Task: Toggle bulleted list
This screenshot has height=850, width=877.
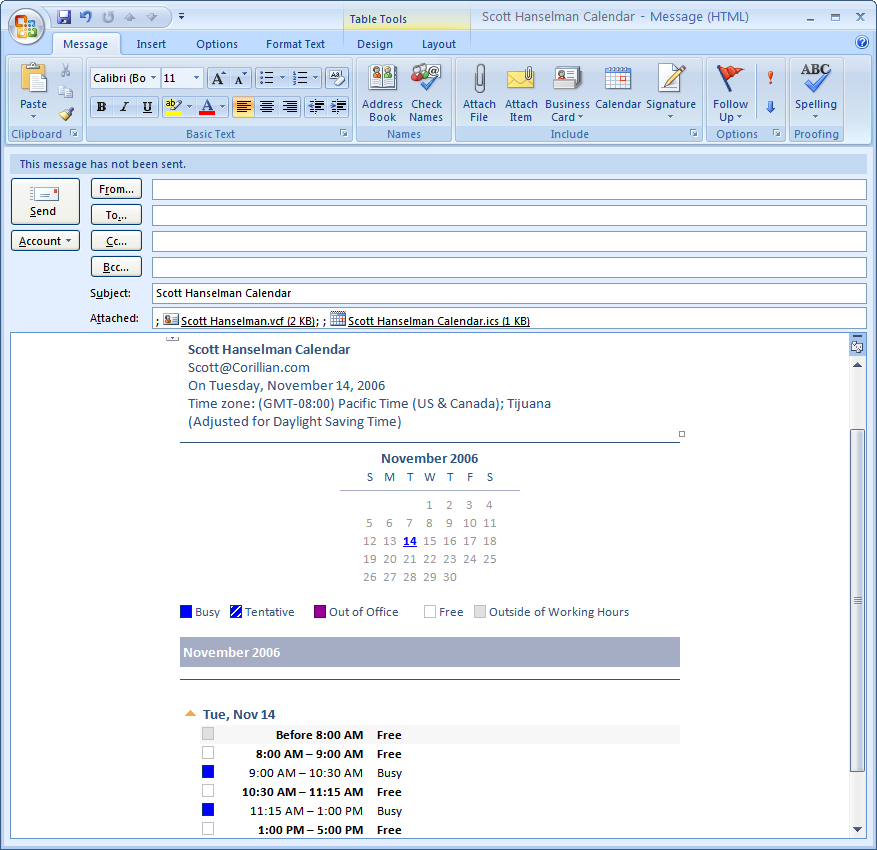Action: (x=267, y=78)
